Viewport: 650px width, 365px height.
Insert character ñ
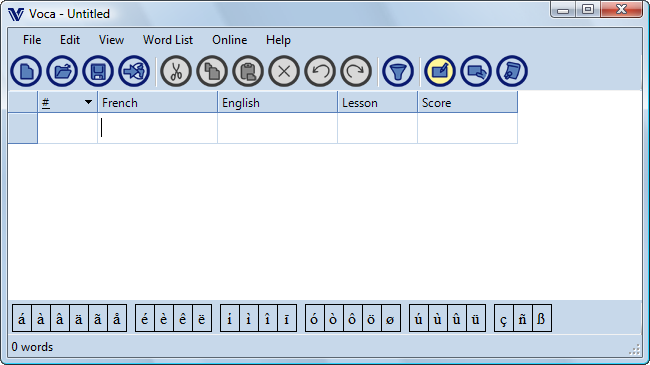click(523, 319)
